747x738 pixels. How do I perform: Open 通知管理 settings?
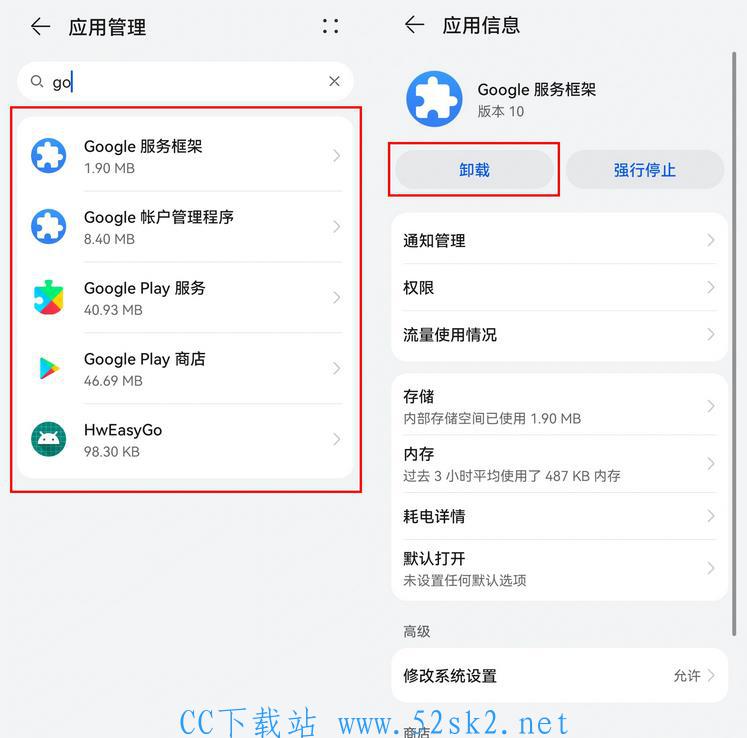click(x=559, y=241)
